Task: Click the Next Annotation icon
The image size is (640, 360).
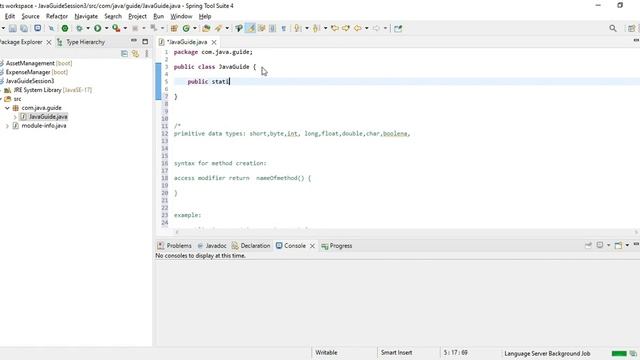Action: click(298, 28)
